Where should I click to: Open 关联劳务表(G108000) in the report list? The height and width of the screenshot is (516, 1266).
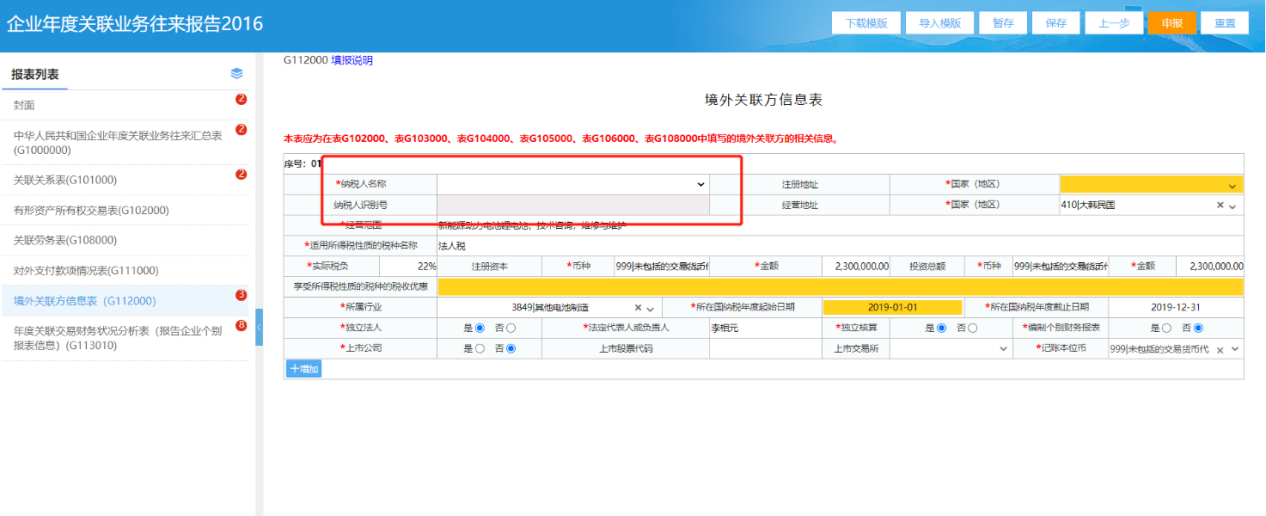[x=65, y=240]
